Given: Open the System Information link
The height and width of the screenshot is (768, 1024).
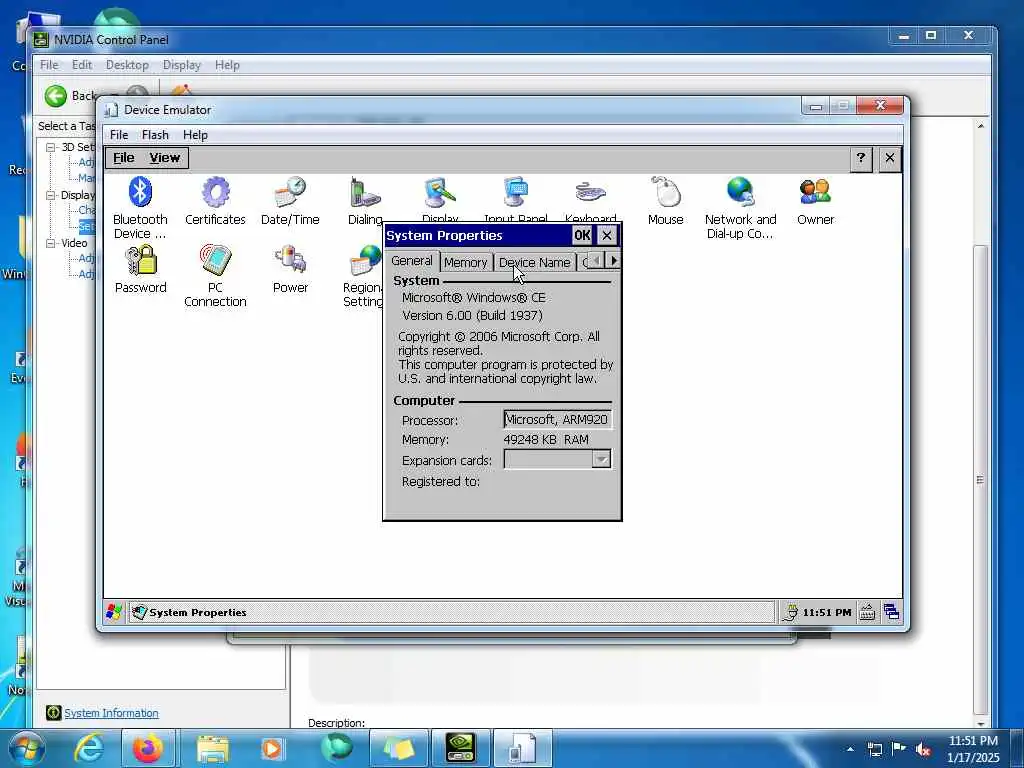Looking at the screenshot, I should [111, 713].
